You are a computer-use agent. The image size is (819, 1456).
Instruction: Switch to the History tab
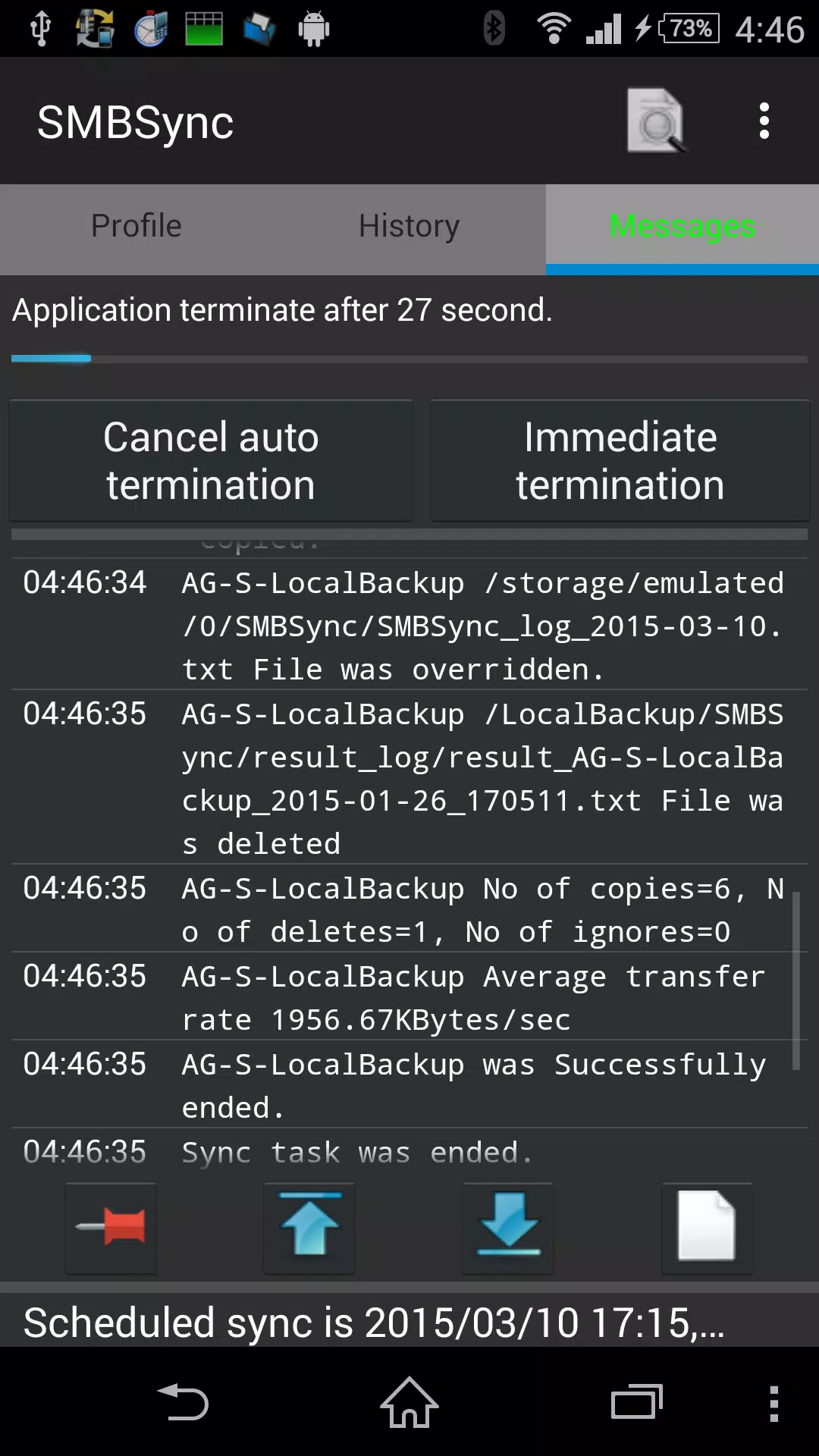(409, 226)
